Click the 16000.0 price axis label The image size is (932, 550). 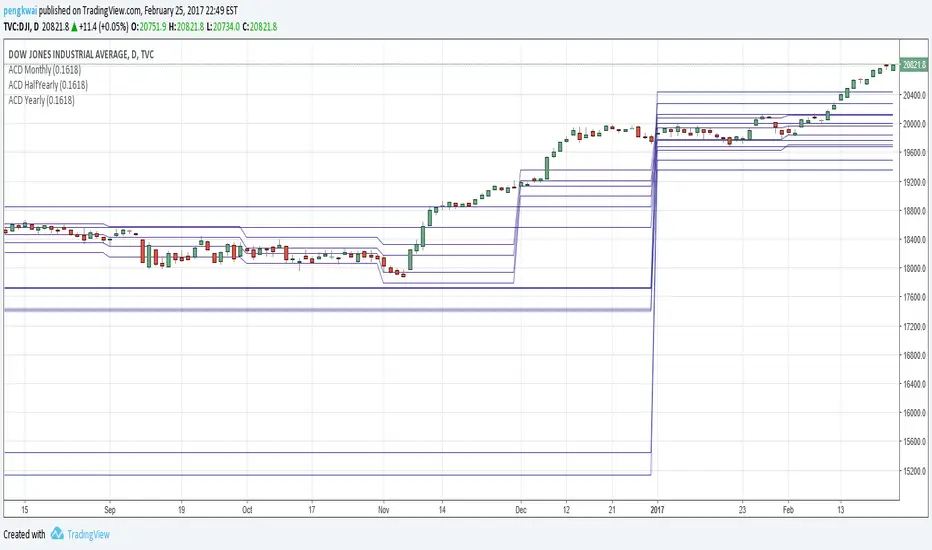915,413
